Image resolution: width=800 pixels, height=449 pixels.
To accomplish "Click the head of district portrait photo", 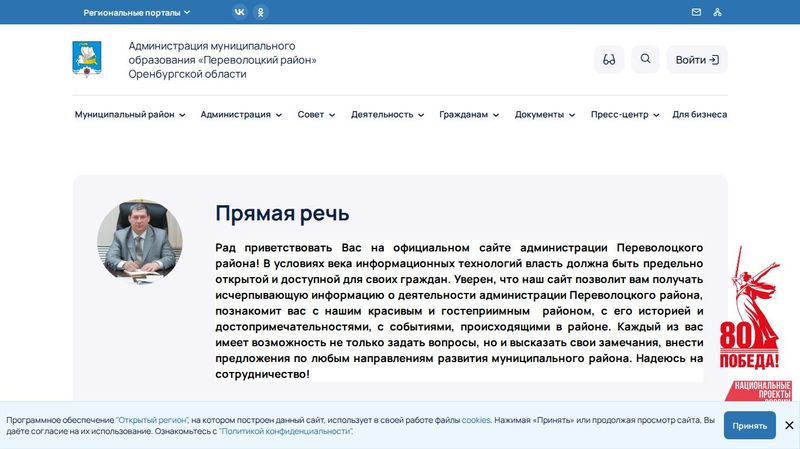I will [x=140, y=240].
